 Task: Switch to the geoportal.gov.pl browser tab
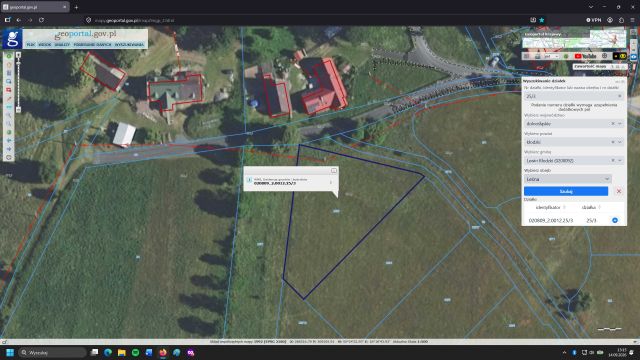35,7
